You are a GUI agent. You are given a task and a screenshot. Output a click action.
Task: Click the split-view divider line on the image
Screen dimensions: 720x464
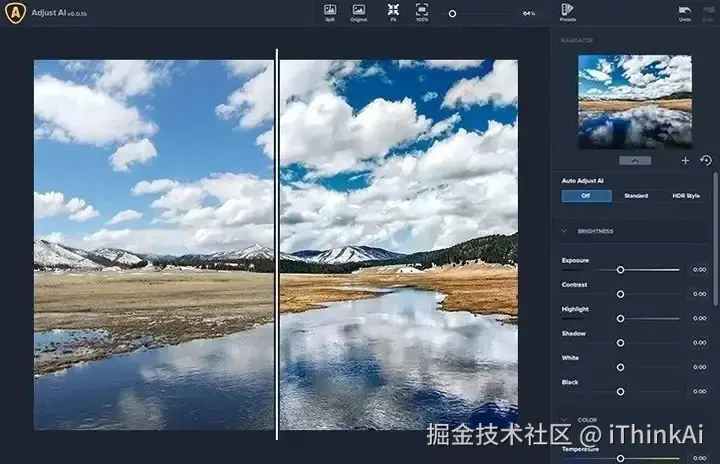click(277, 244)
